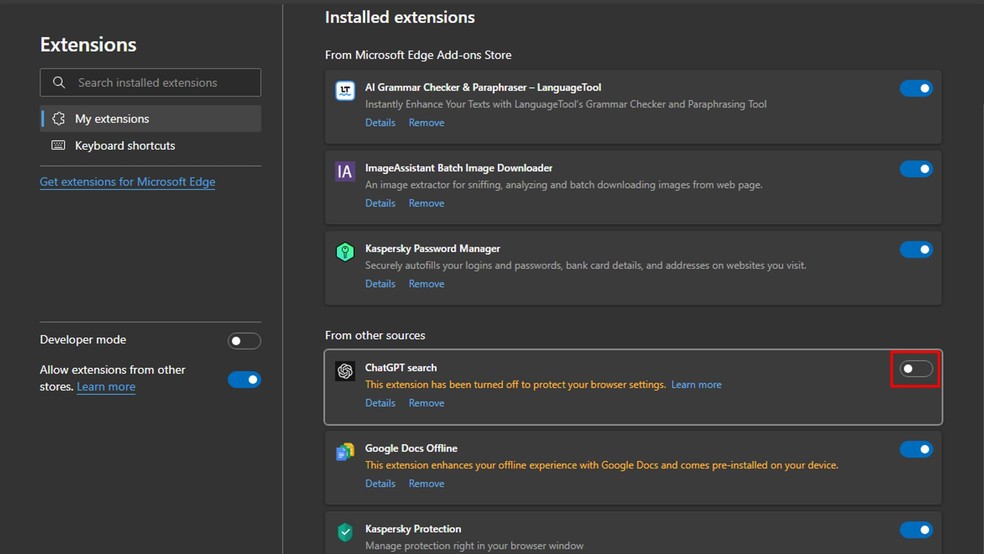
Task: Open Google Docs Offline Details
Action: [380, 484]
